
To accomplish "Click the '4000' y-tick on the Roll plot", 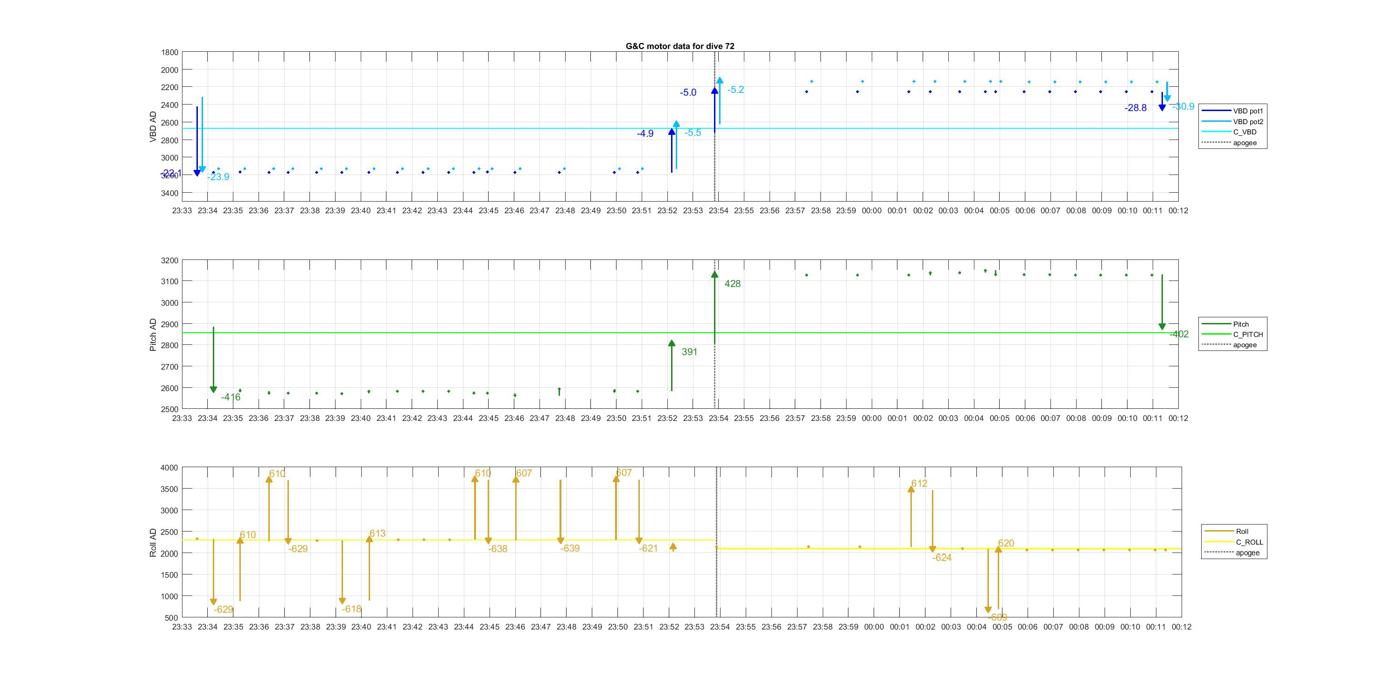I will tap(170, 468).
